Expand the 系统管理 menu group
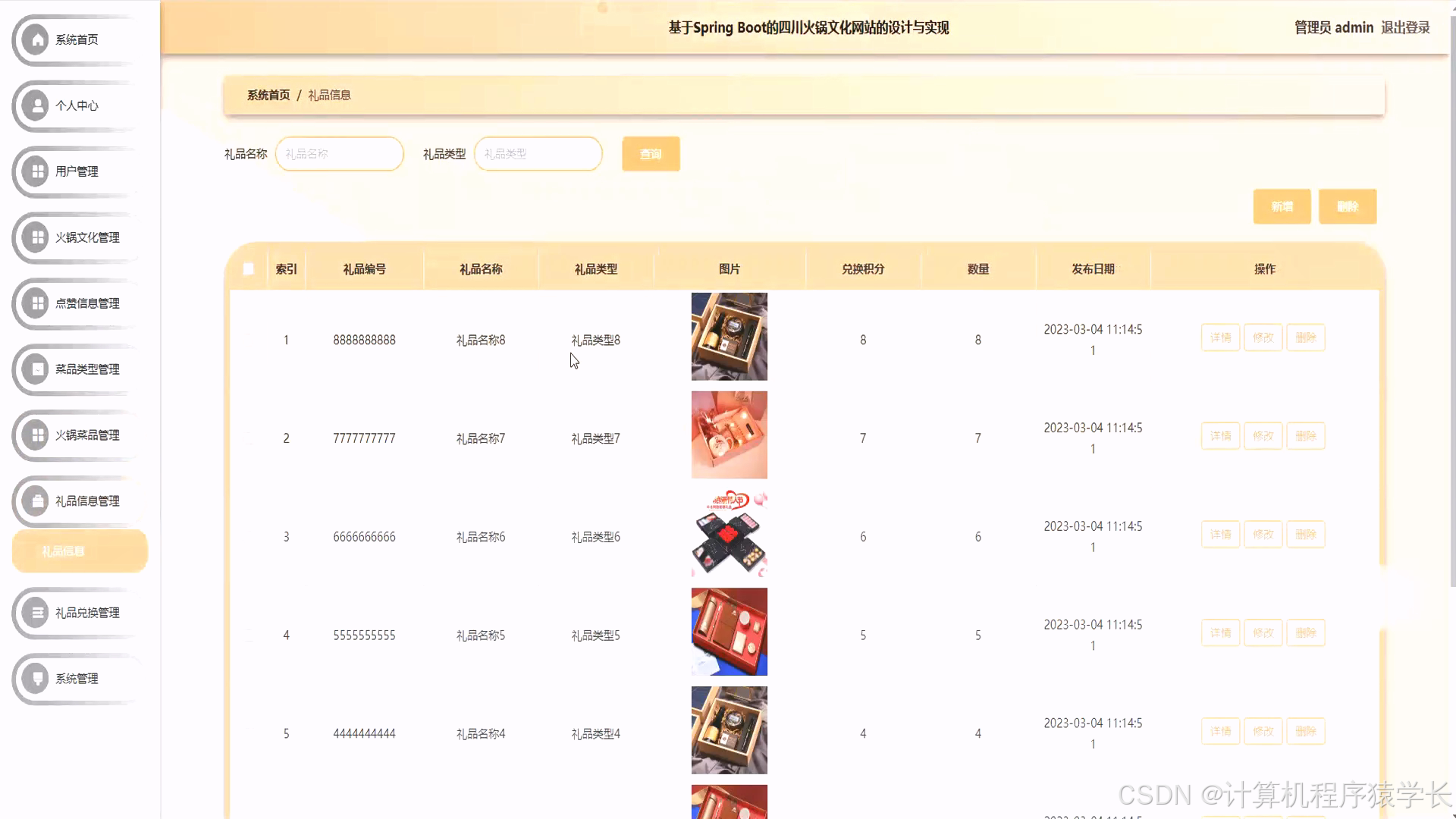Screen dimensions: 1456x819 click(76, 679)
